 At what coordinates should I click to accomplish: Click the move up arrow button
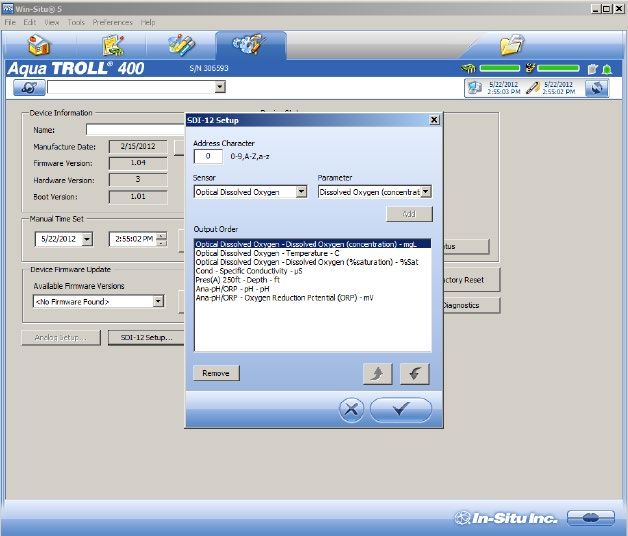[x=377, y=374]
